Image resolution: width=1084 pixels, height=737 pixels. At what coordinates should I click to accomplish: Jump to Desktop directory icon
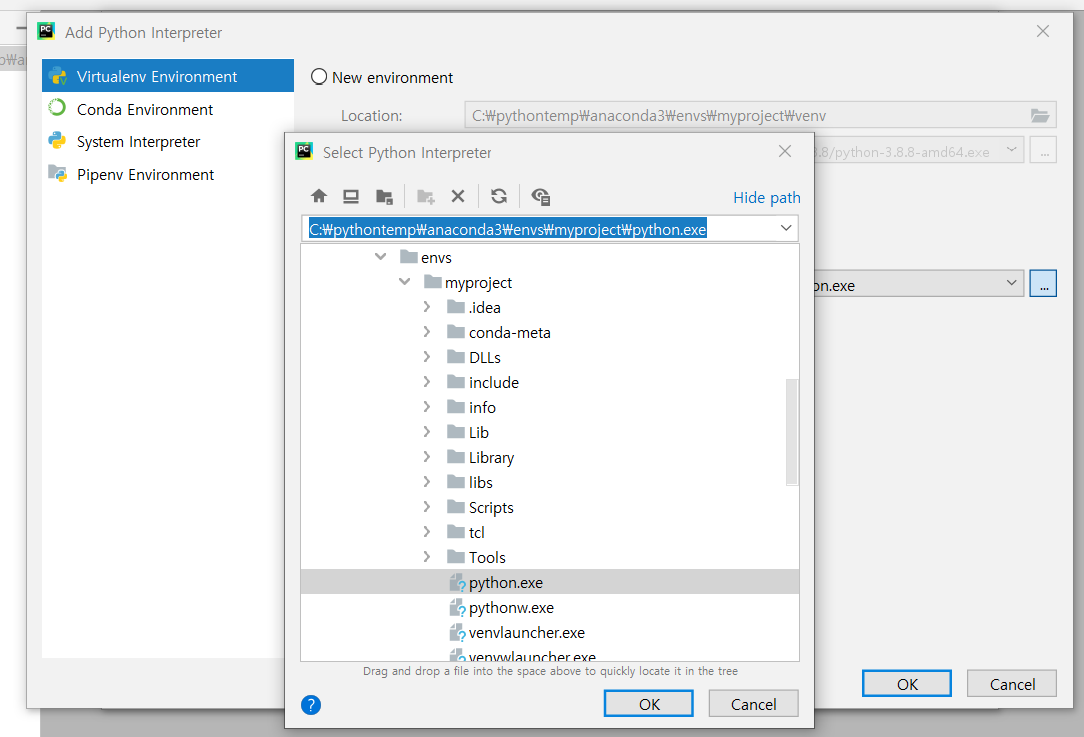(351, 196)
